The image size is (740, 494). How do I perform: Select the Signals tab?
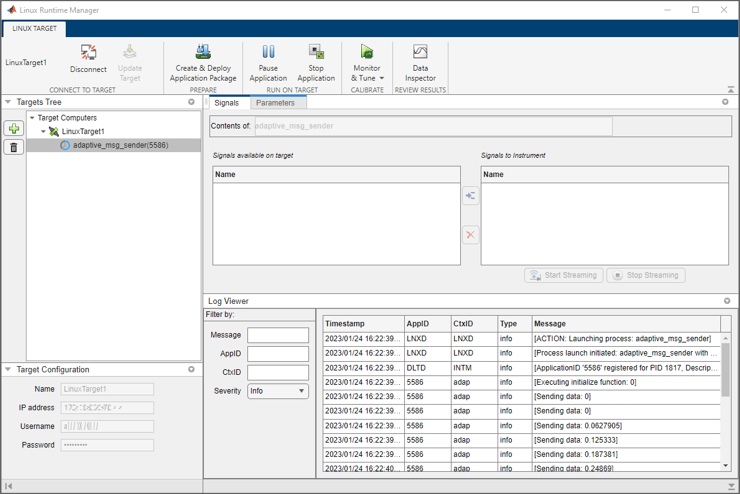tap(227, 103)
